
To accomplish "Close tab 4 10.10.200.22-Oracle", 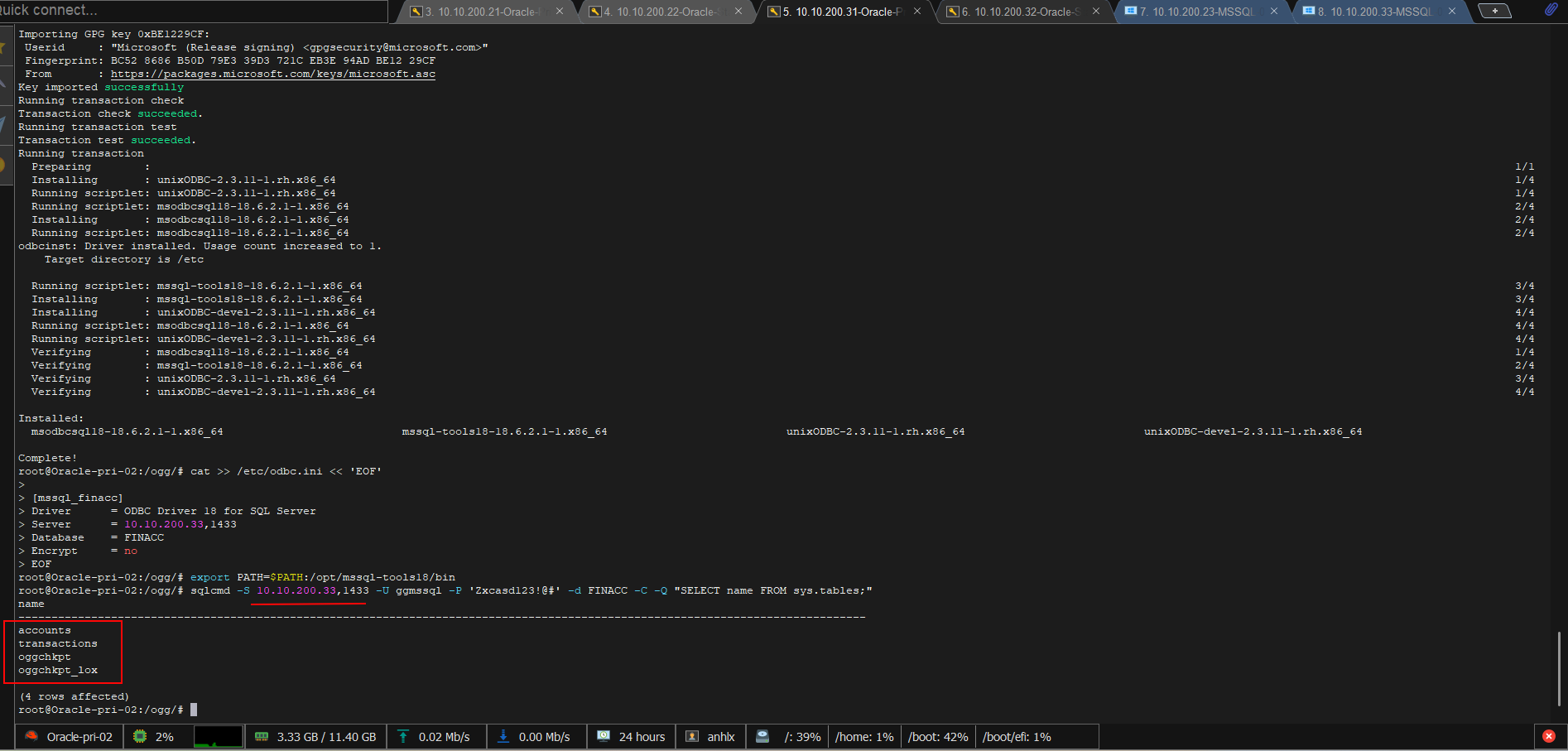I will 738,12.
